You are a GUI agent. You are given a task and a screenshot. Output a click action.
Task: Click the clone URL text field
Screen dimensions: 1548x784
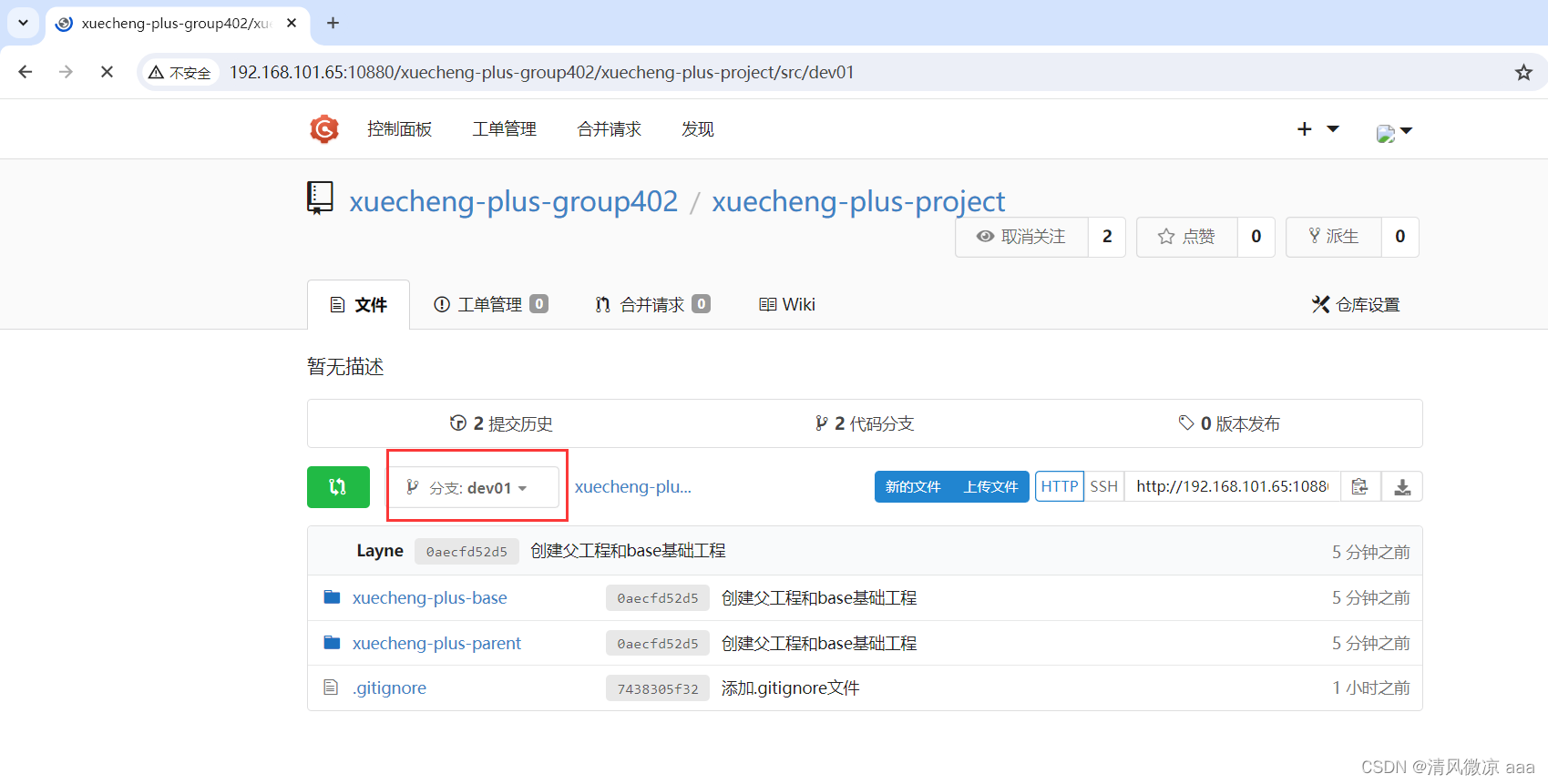pos(1231,486)
